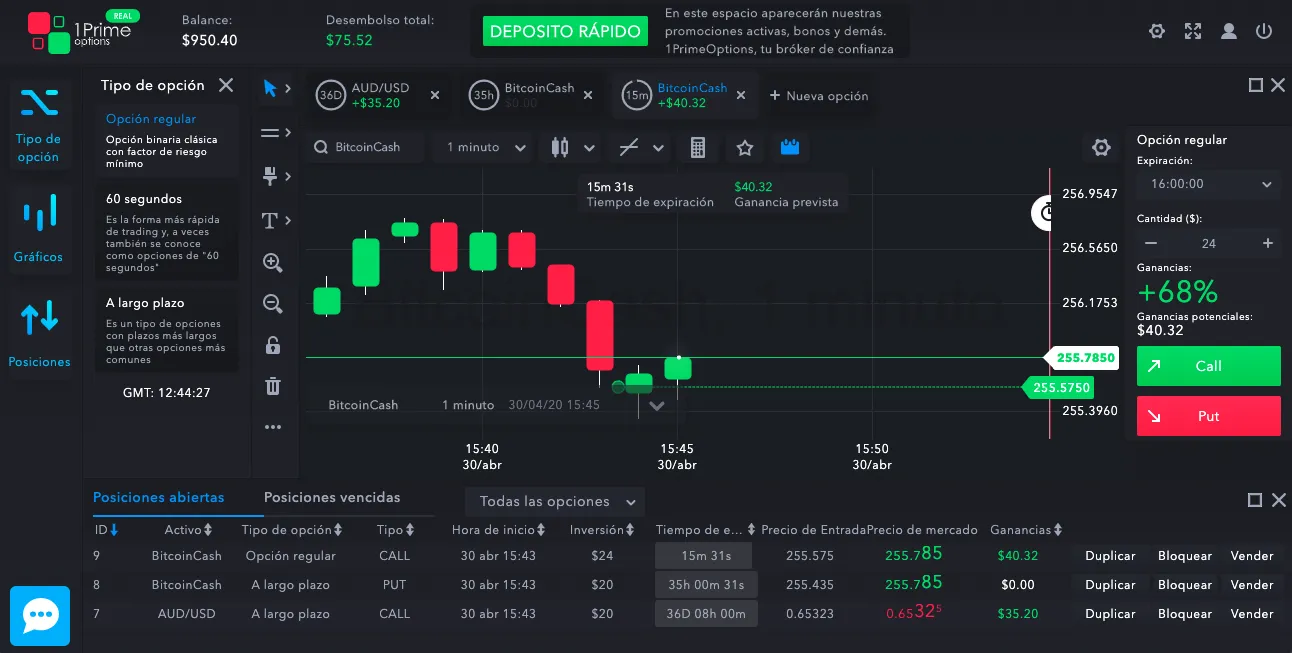
Task: Expand cursor tool options arrow
Action: coord(288,88)
